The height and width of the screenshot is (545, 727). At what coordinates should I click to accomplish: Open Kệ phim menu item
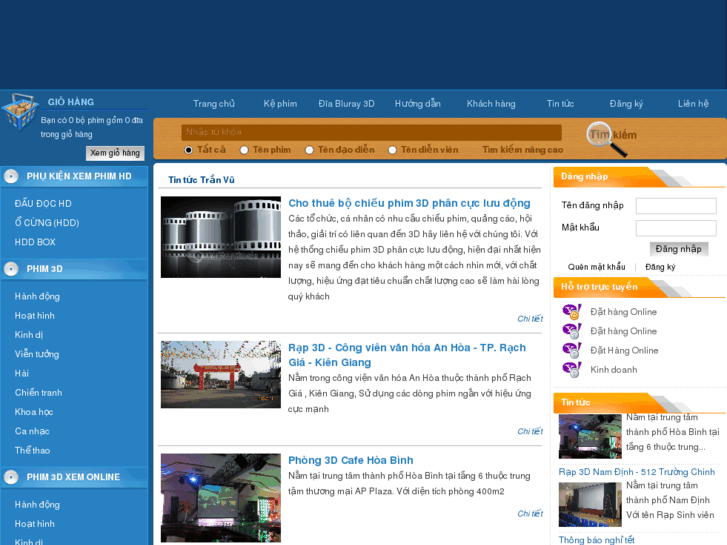[x=280, y=103]
